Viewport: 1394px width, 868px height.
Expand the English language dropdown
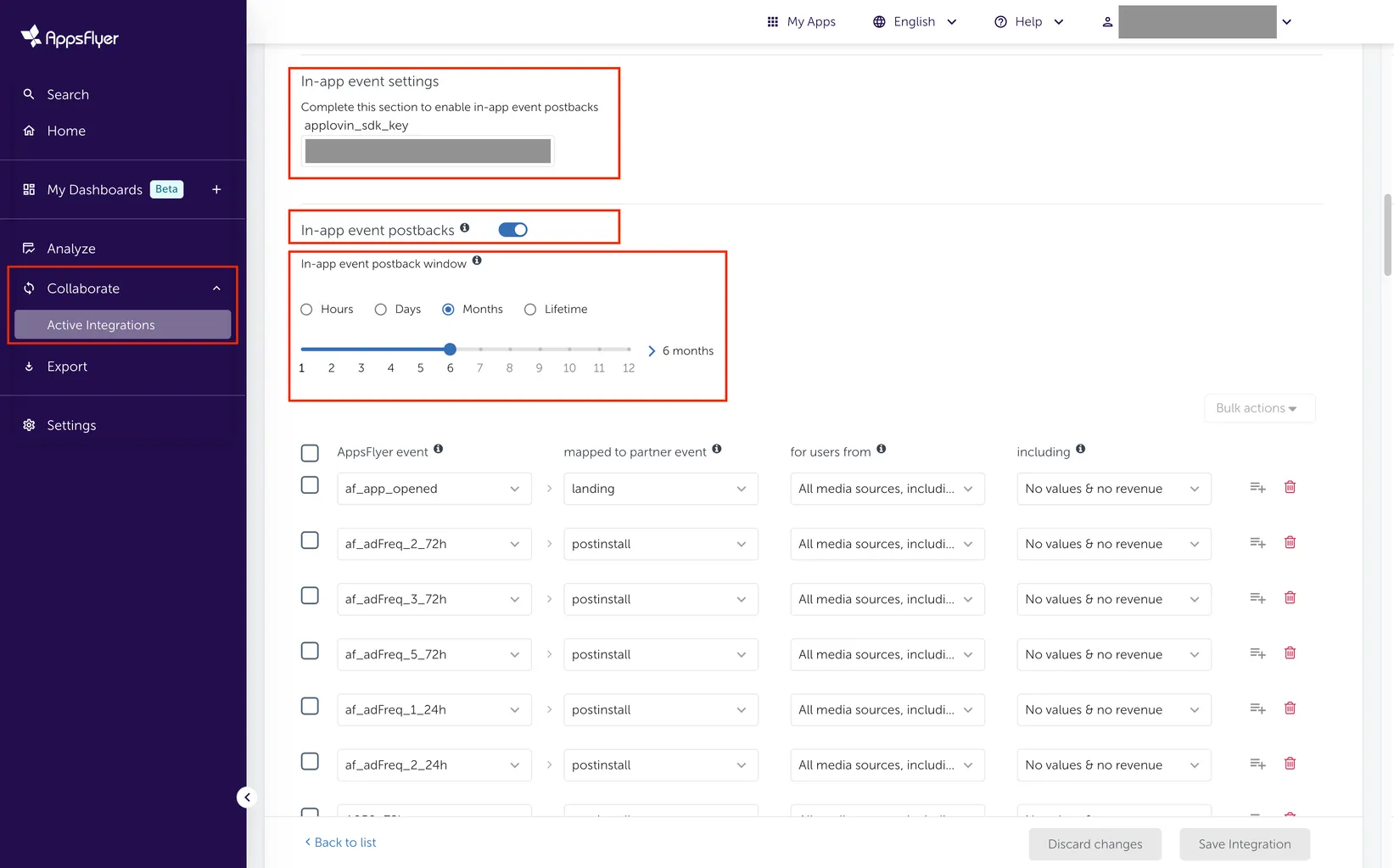click(x=915, y=21)
